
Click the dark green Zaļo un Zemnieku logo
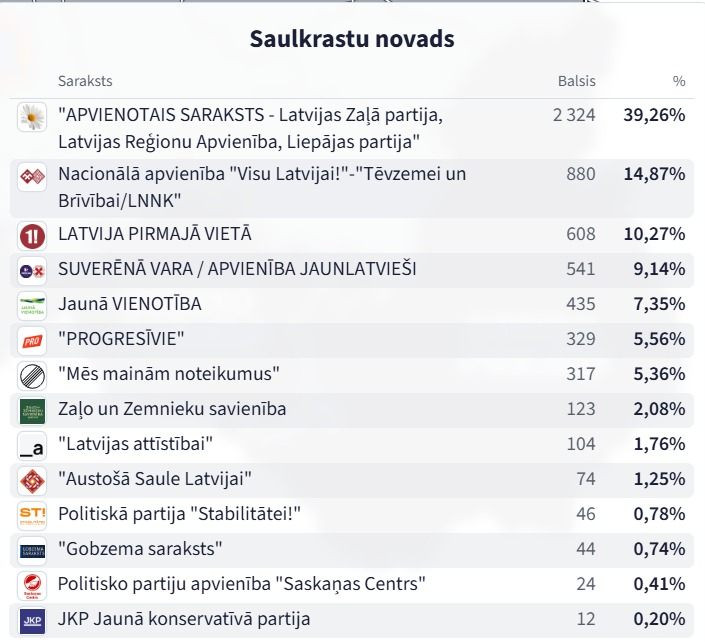(32, 411)
